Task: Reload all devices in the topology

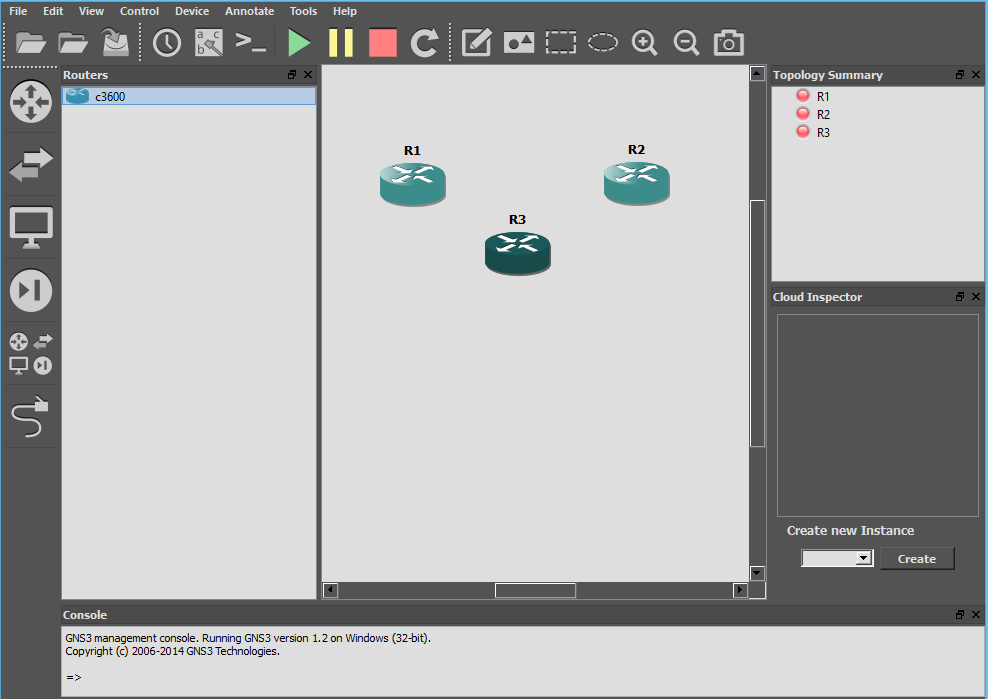Action: pos(425,42)
